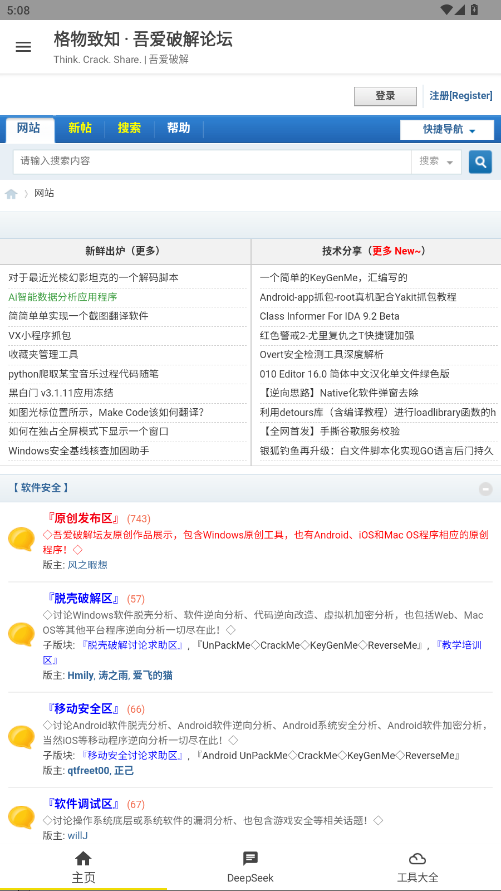Open the 工具大全 cloud icon

tap(417, 858)
